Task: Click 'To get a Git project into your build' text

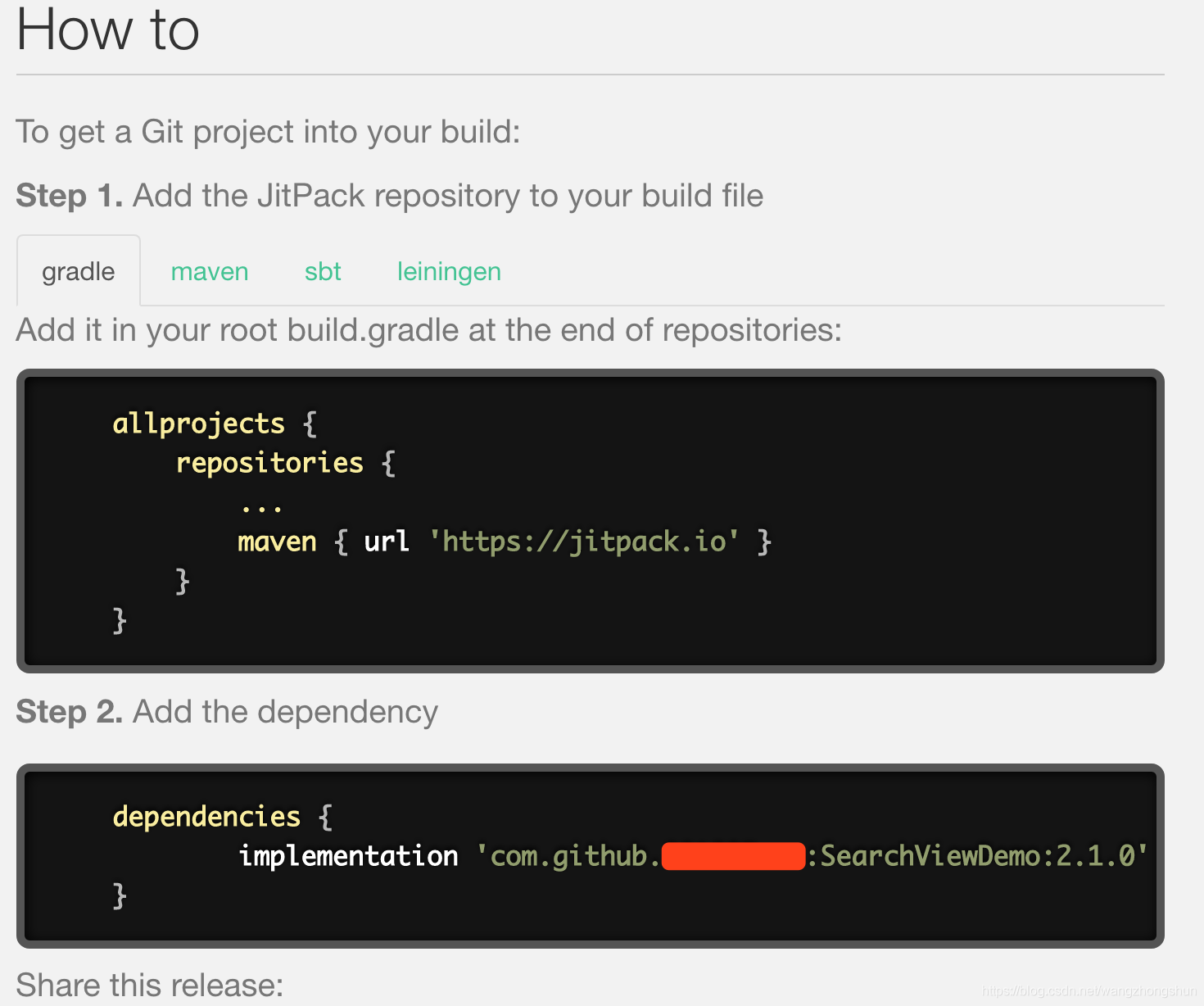Action: tap(268, 132)
